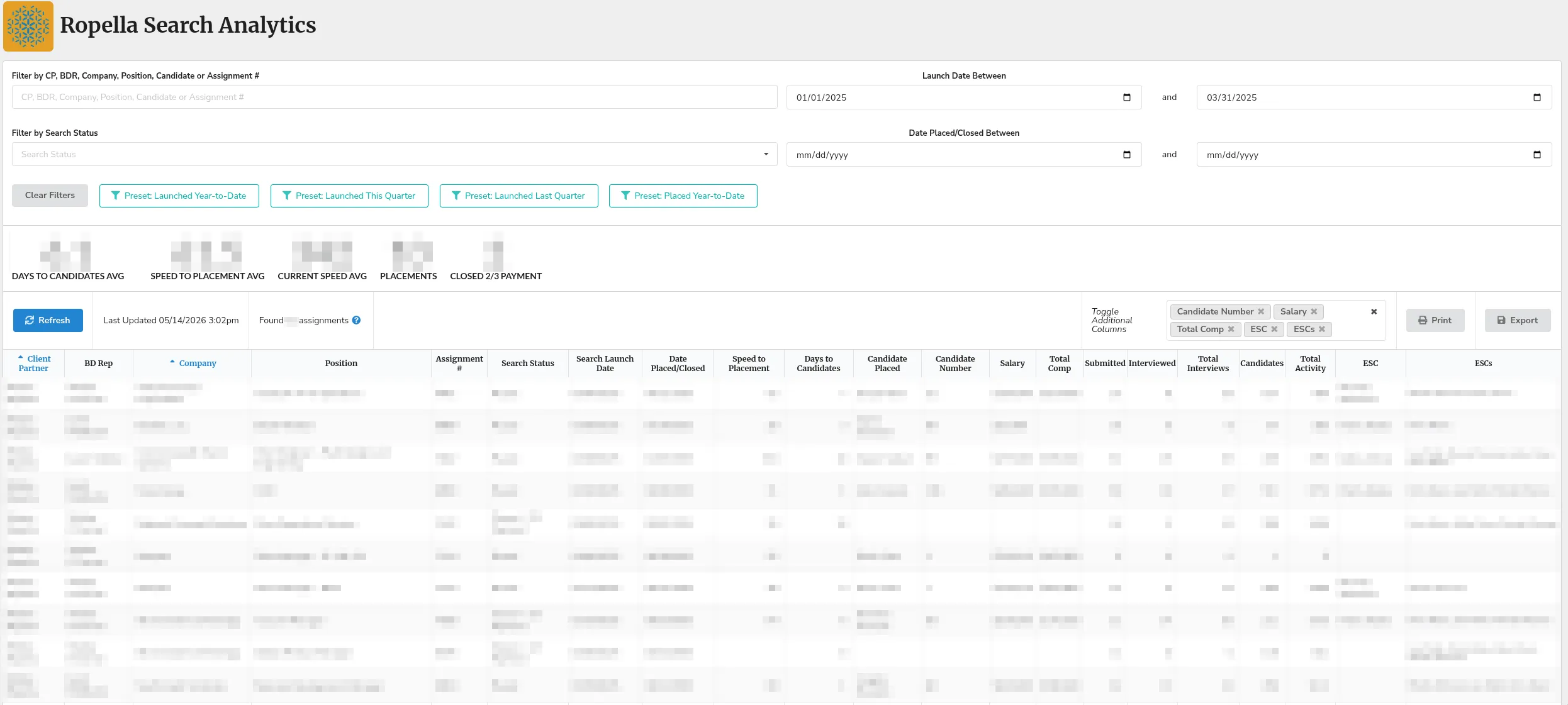This screenshot has height=705, width=1568.
Task: Remove the Candidate Number column tag
Action: point(1261,311)
